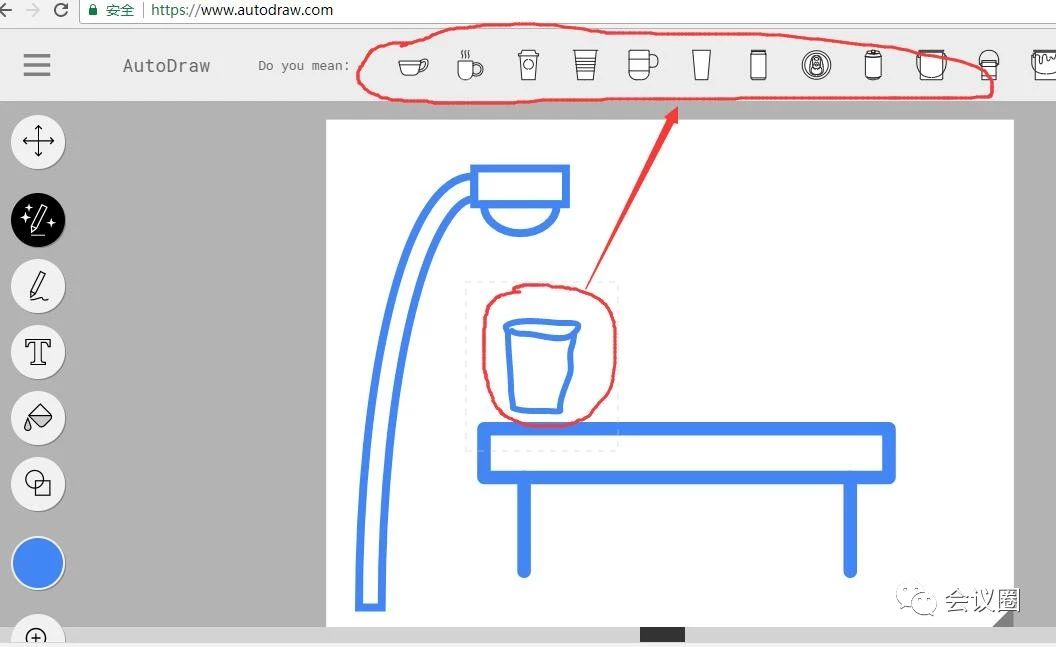Choose the striped paper cup suggestion
1056x647 pixels.
(585, 65)
